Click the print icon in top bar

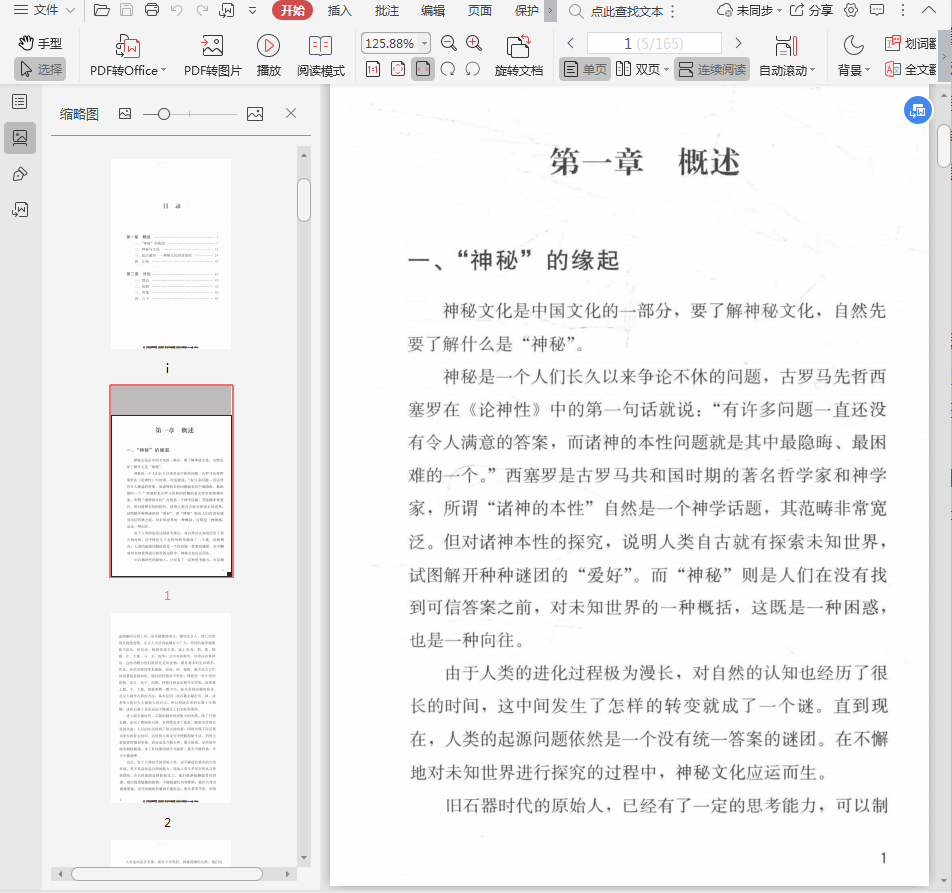(152, 11)
